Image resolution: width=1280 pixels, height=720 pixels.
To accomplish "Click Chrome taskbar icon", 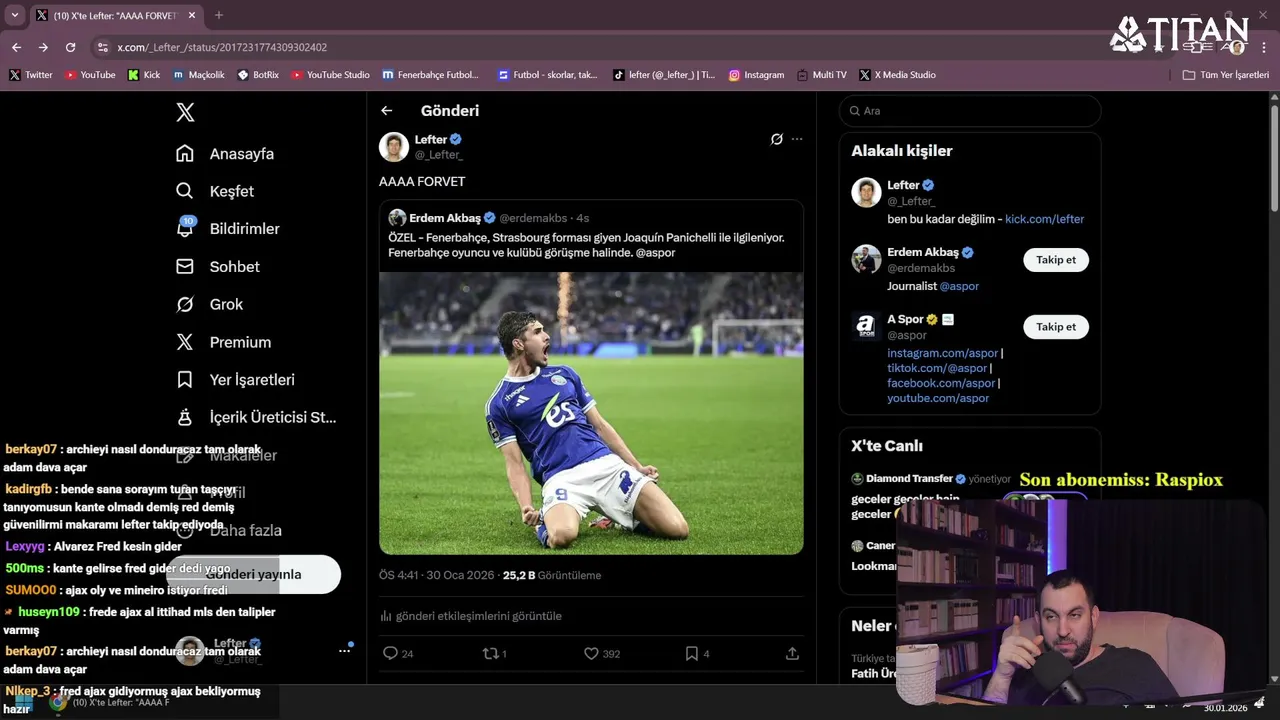I will click(x=59, y=703).
